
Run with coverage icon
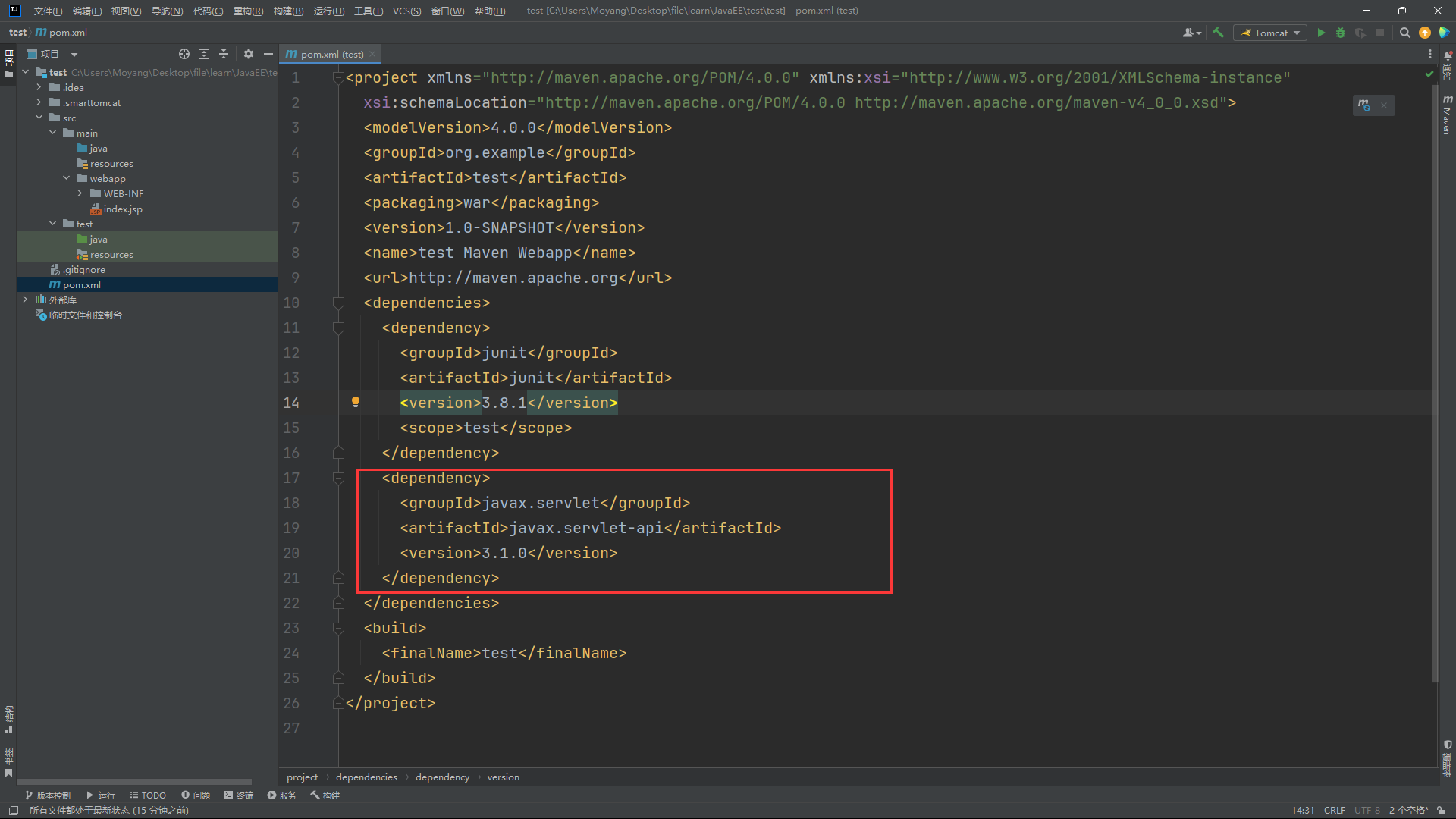click(x=1360, y=33)
